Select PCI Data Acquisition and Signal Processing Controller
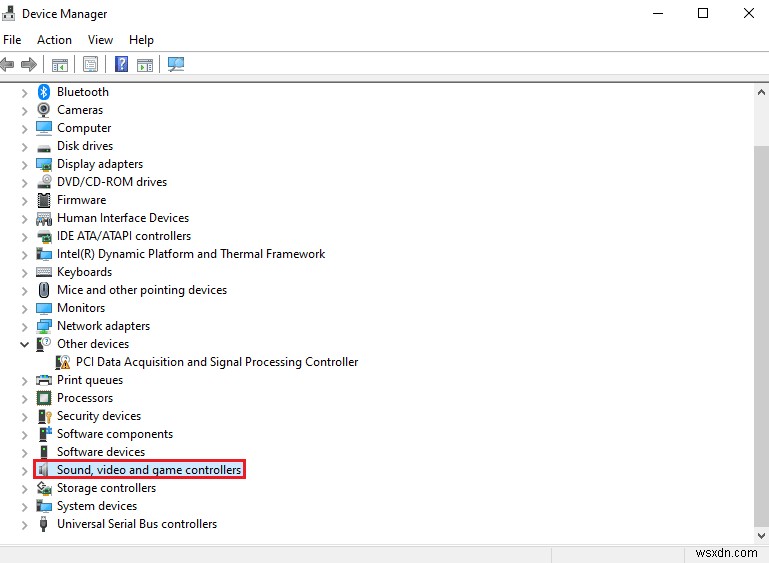This screenshot has width=769, height=563. pos(217,362)
